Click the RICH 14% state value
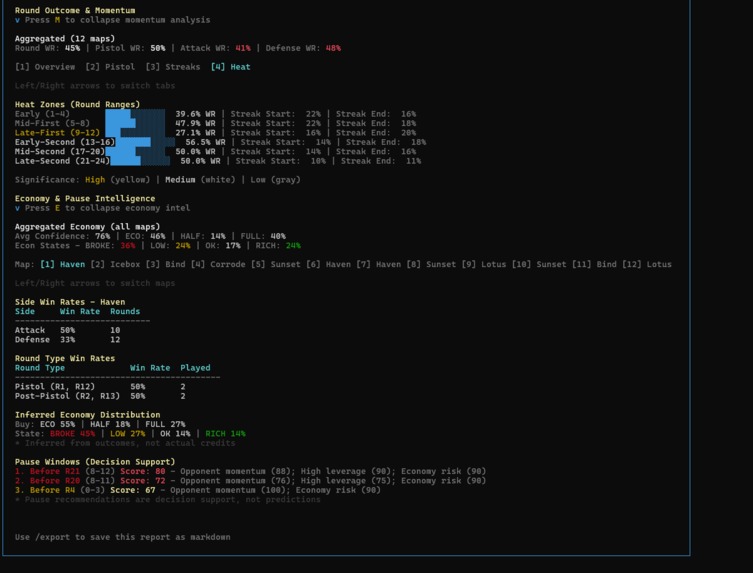Screen dimensions: 753x573 point(225,433)
